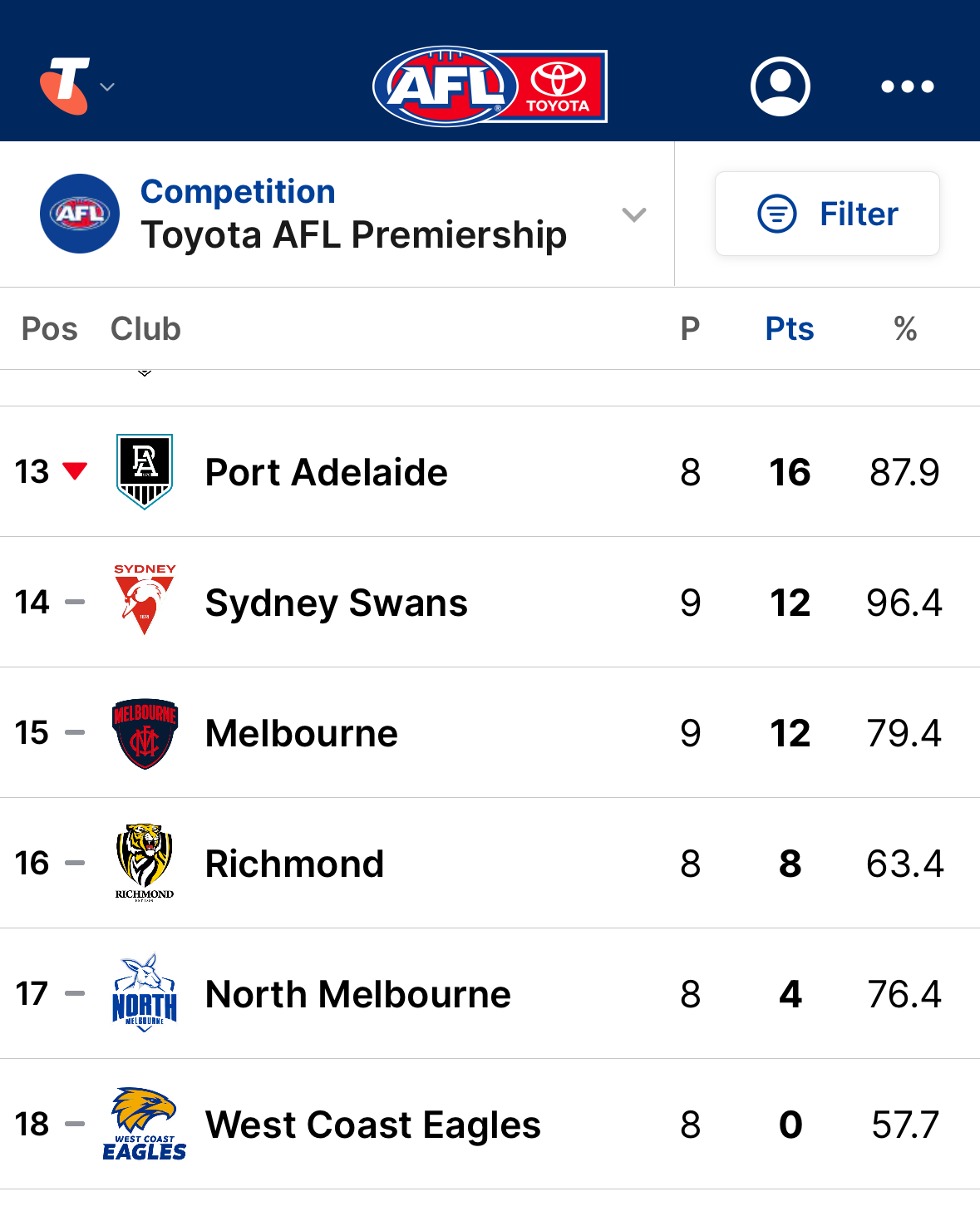This screenshot has height=1221, width=980.
Task: Expand the dropdown arrow beside Telstra logo
Action: click(107, 86)
